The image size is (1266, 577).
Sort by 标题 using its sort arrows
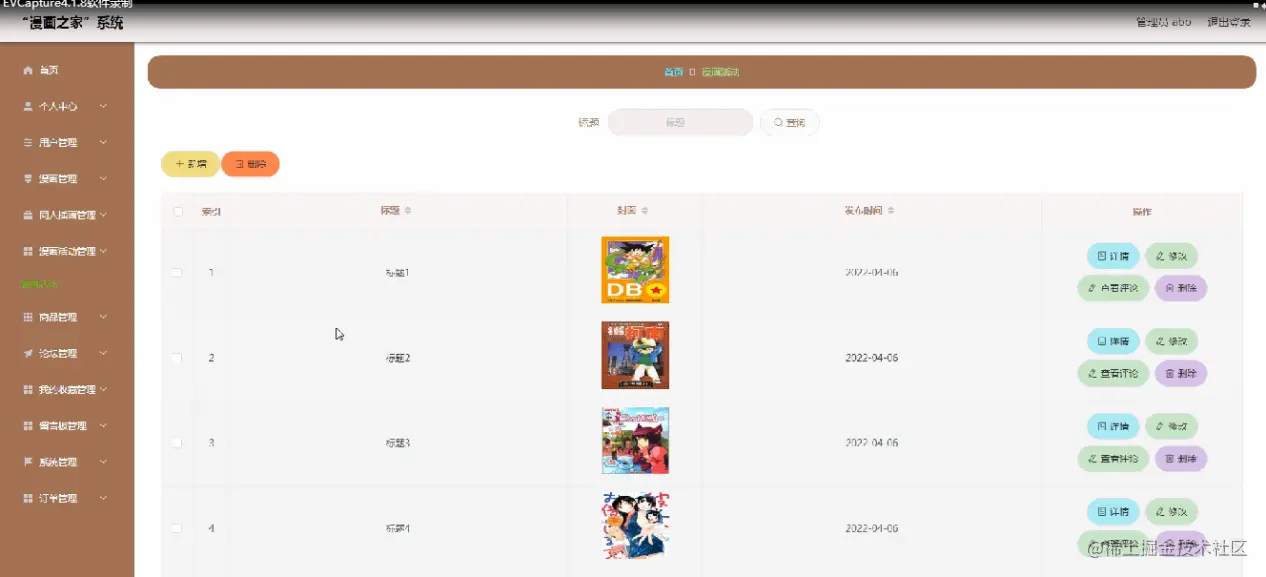pyautogui.click(x=408, y=211)
